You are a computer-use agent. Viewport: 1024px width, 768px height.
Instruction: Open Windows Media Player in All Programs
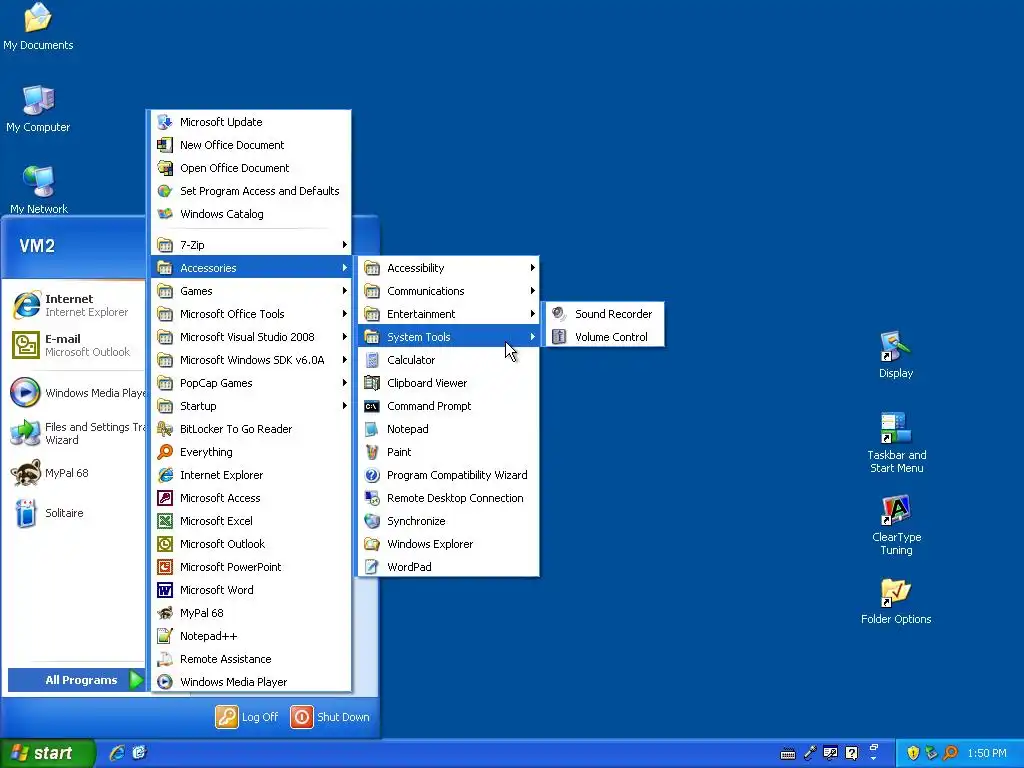coord(251,682)
